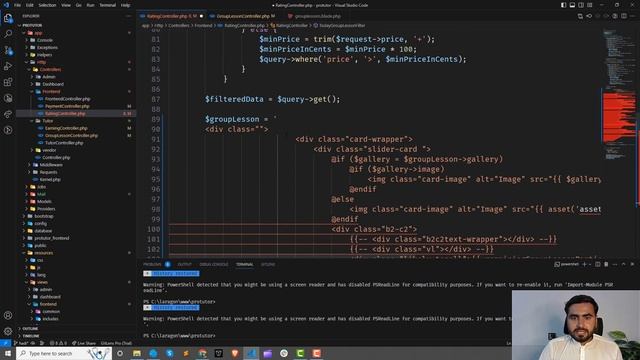
Task: Open the Edit menu
Action: click(30, 5)
